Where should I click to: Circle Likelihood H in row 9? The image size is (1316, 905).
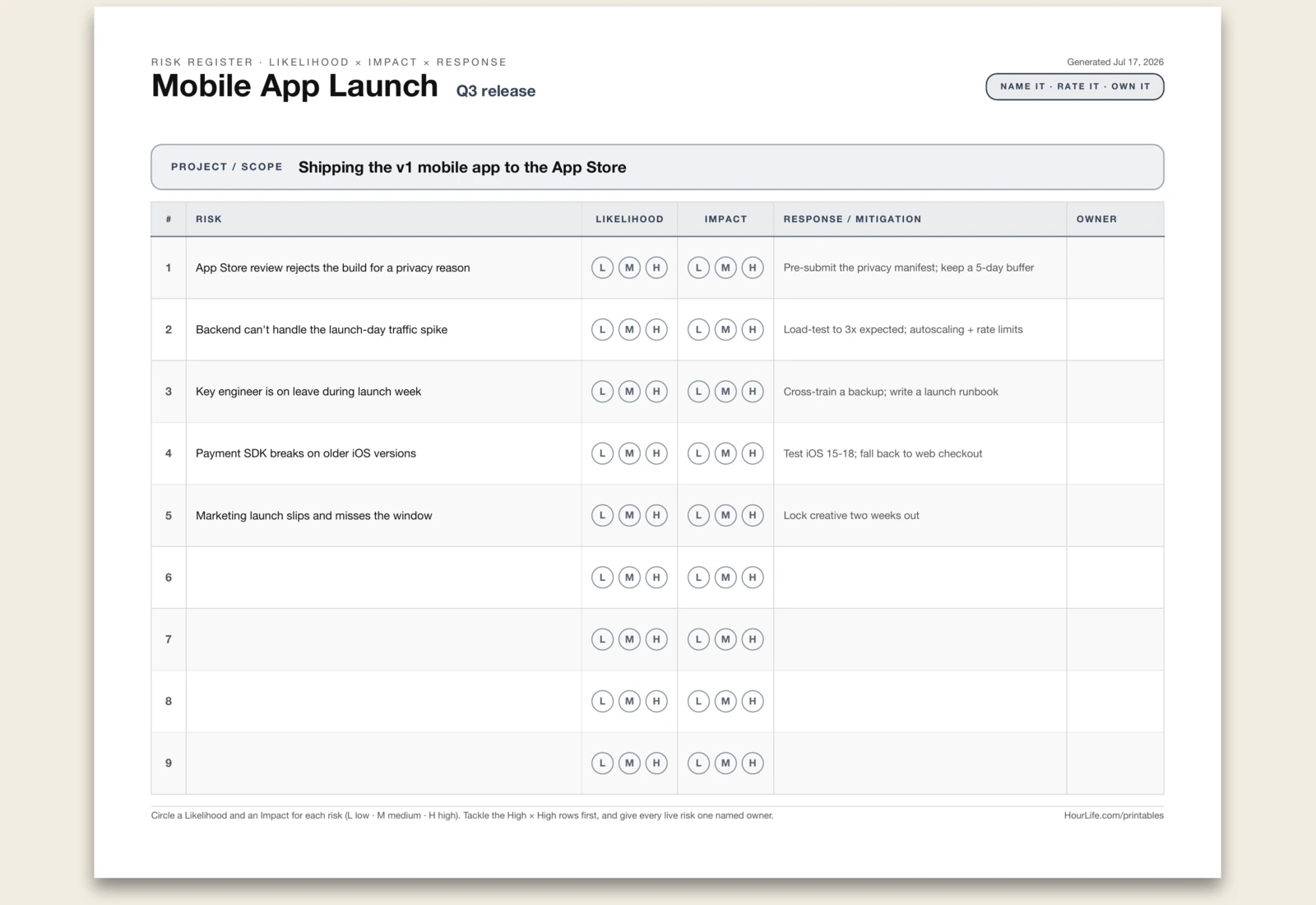click(x=656, y=763)
